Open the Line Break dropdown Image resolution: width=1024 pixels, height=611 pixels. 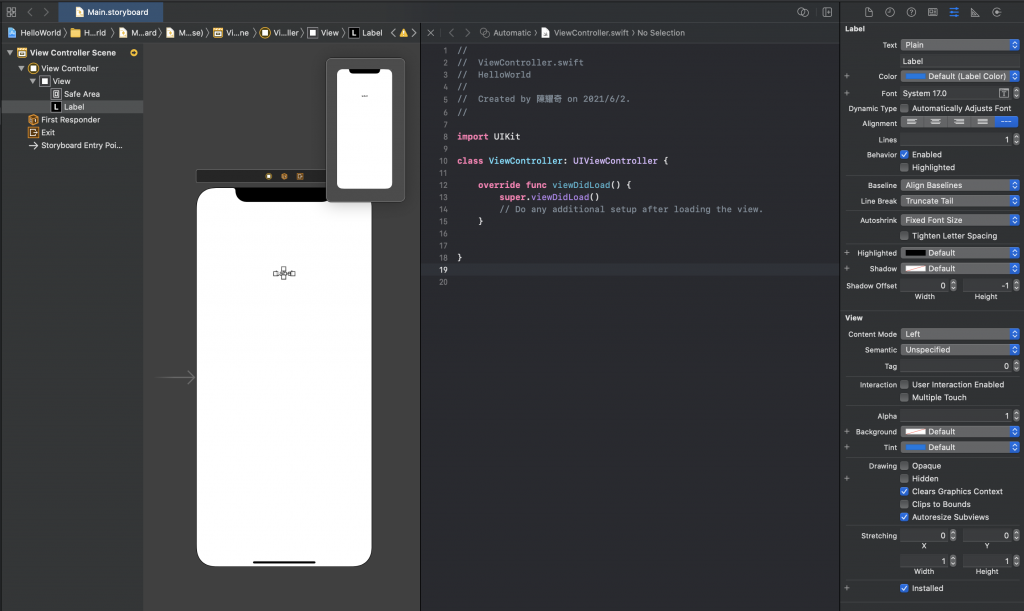tap(960, 201)
